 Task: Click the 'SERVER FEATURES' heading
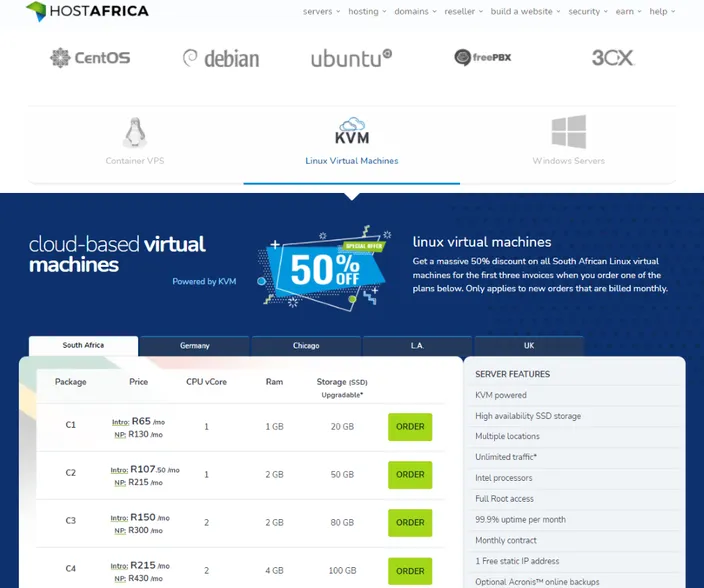[512, 374]
